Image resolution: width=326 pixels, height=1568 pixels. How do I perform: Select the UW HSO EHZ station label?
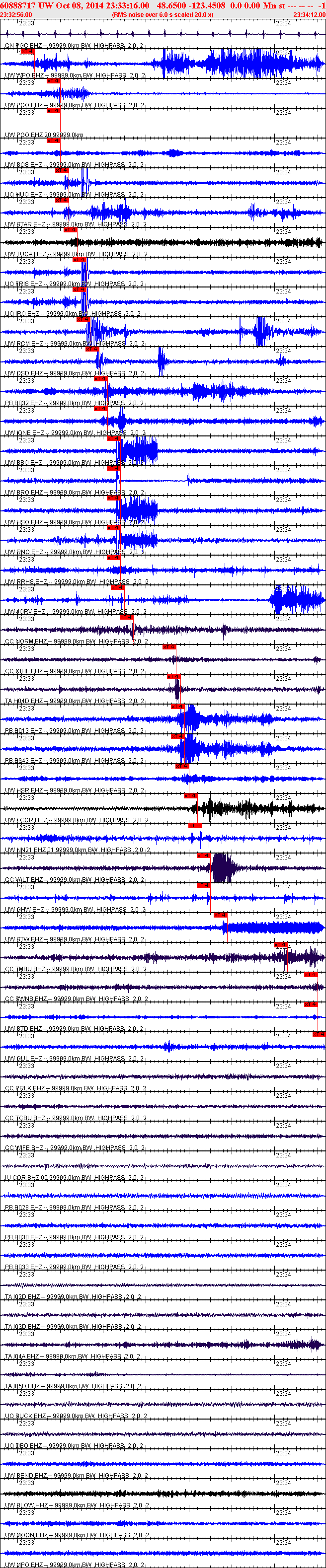75,523
